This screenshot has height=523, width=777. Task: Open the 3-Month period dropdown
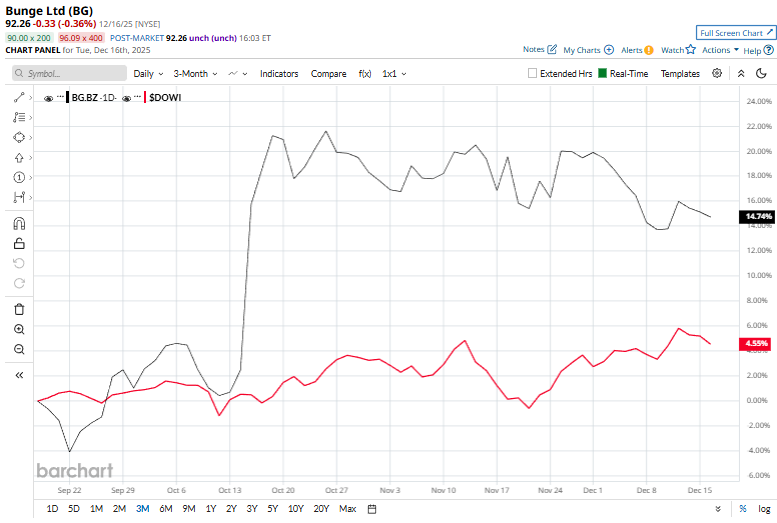(x=195, y=74)
